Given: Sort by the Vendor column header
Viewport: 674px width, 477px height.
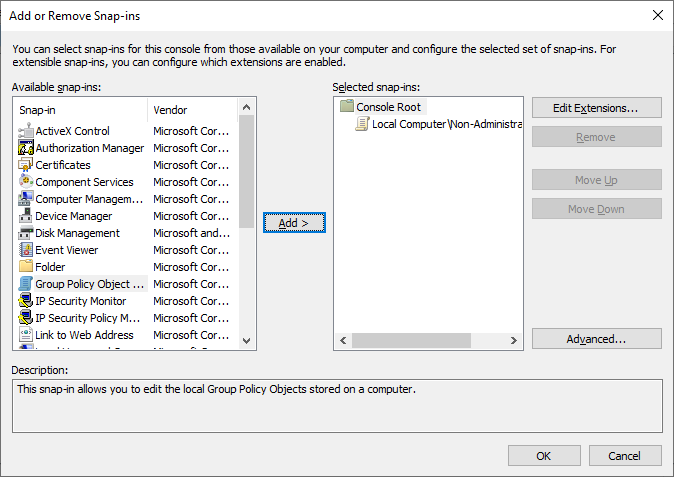Looking at the screenshot, I should [193, 110].
